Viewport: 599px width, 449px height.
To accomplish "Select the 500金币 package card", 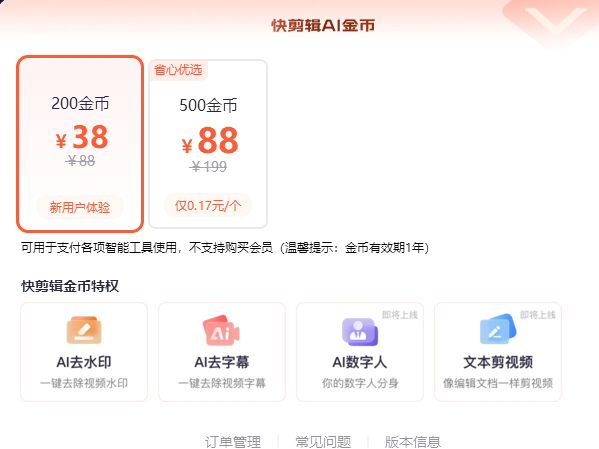I will tap(208, 144).
